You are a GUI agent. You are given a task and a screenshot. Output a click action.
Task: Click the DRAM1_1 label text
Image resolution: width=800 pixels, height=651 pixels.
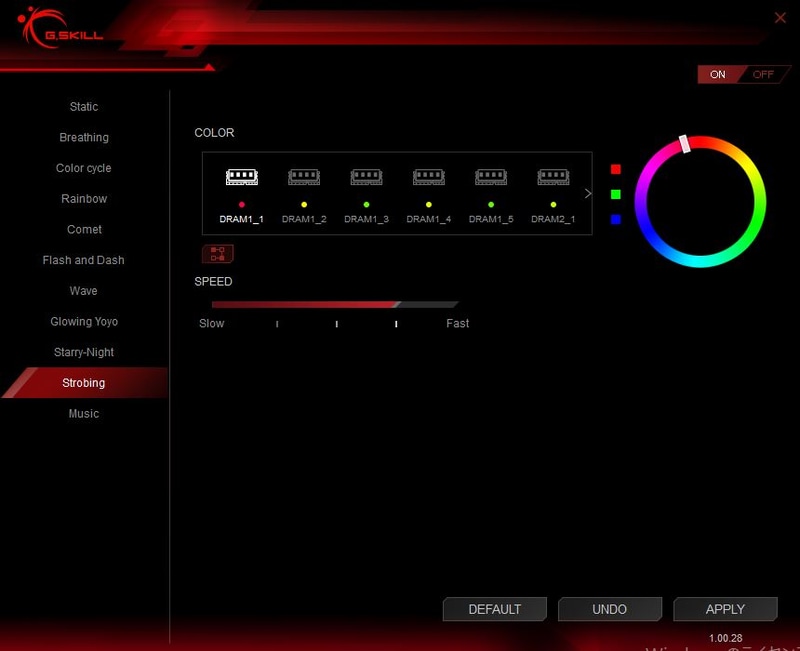(242, 219)
